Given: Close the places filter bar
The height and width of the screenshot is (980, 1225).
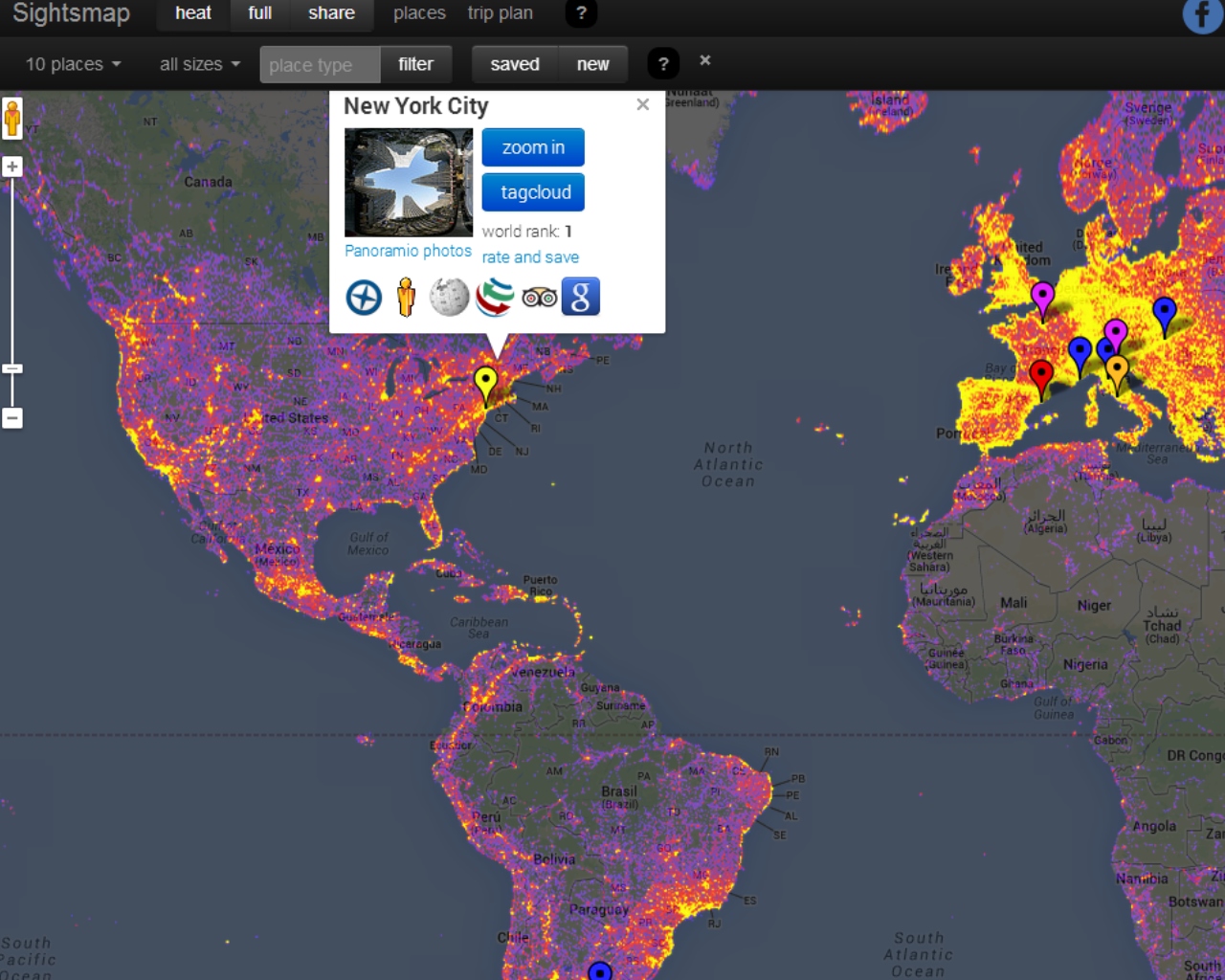Looking at the screenshot, I should click(705, 60).
